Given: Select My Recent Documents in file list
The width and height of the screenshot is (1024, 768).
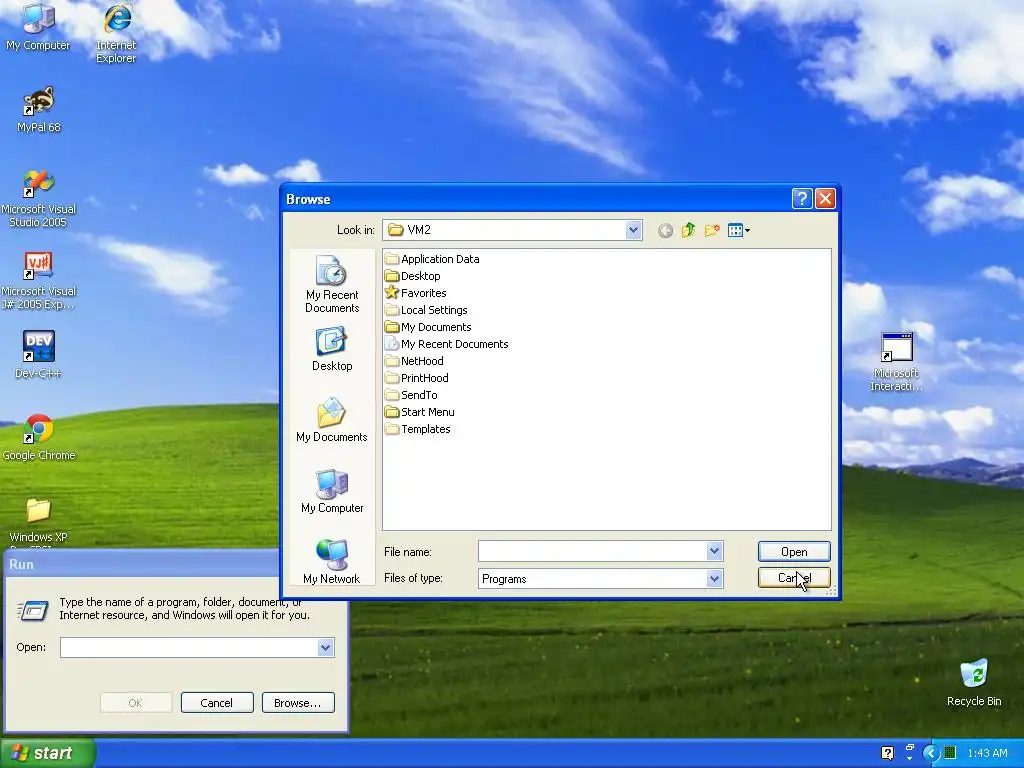Looking at the screenshot, I should point(447,344).
